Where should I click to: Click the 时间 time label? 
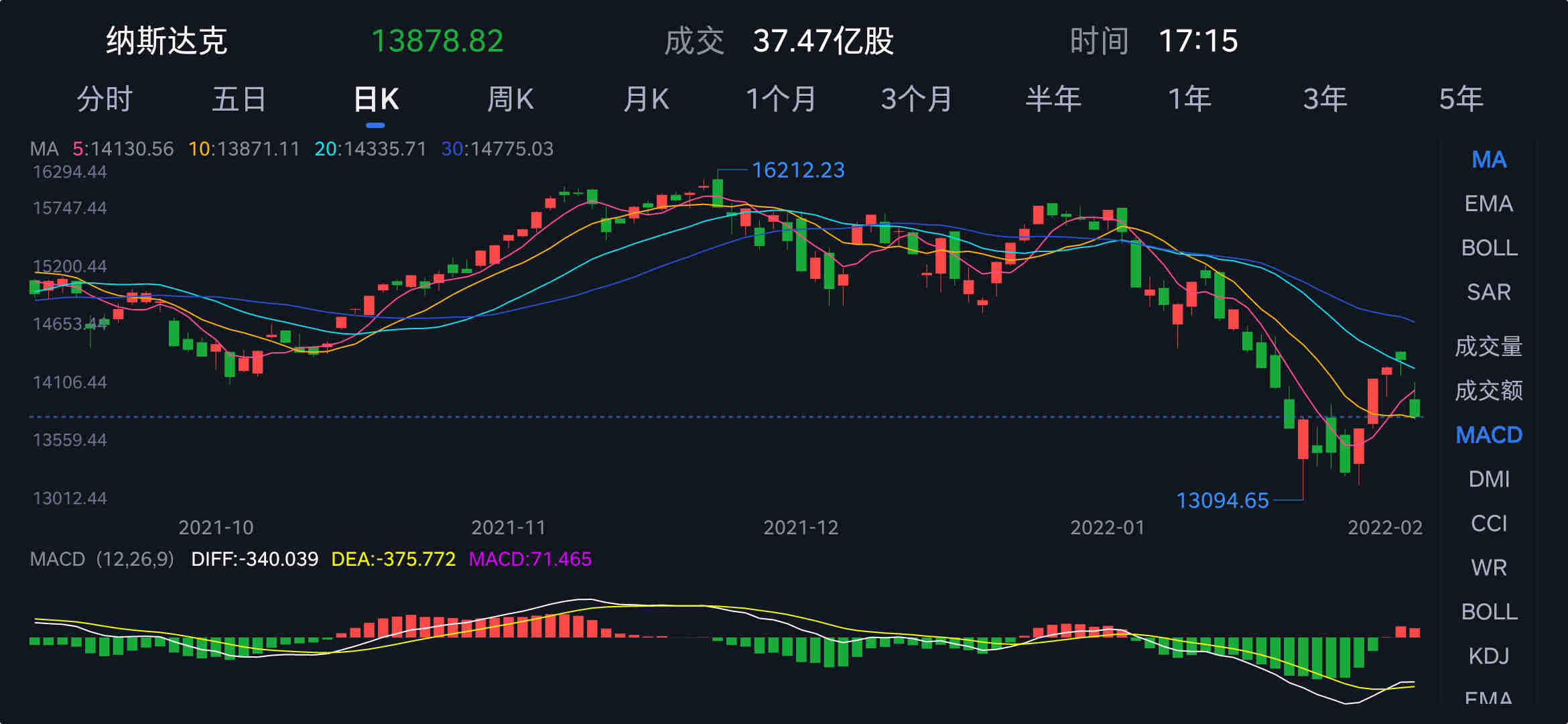click(x=1100, y=41)
